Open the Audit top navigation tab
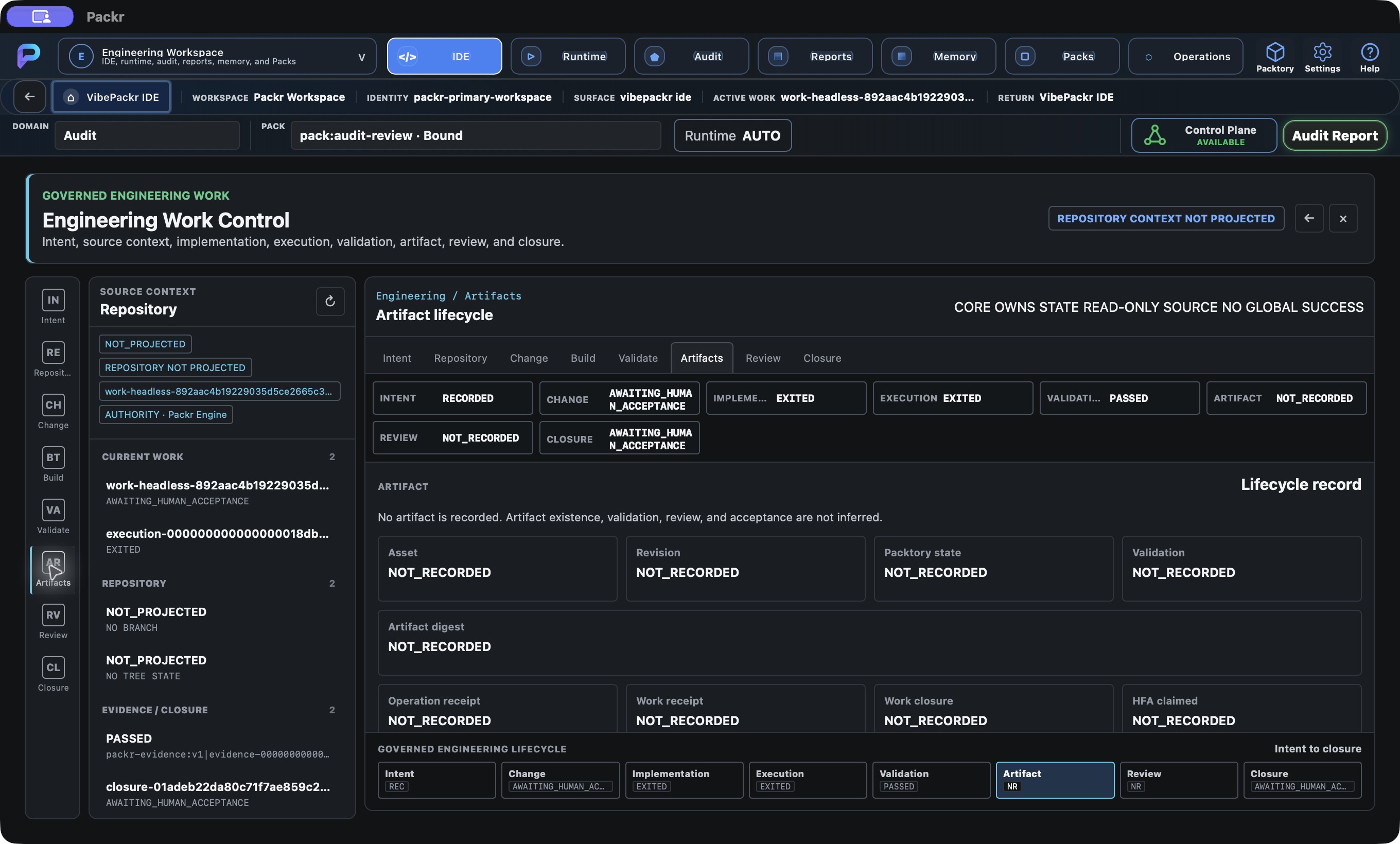Viewport: 1400px width, 844px height. point(691,56)
